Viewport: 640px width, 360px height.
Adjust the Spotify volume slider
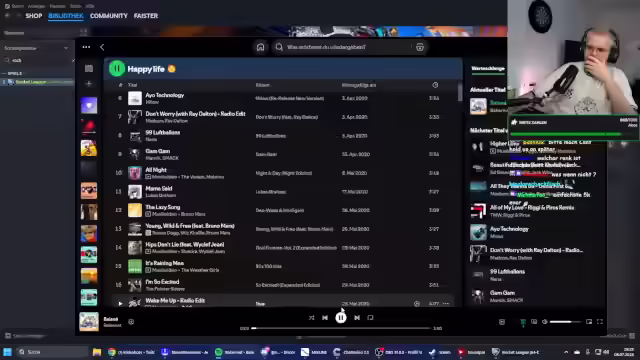click(565, 322)
